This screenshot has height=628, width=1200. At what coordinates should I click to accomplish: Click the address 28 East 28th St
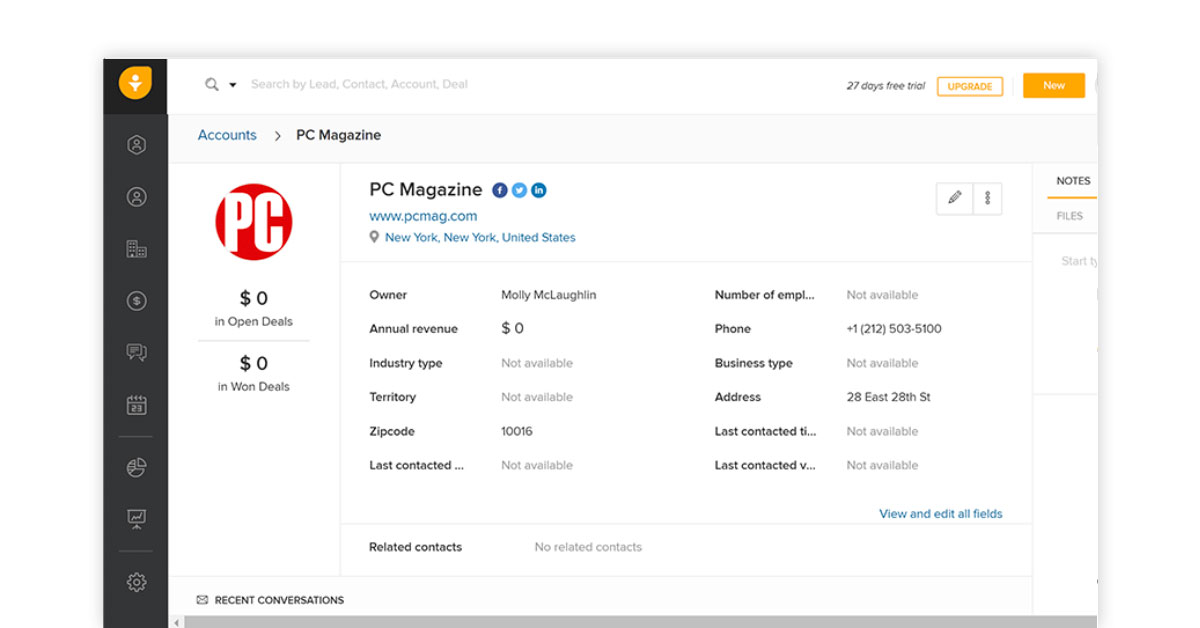click(888, 397)
